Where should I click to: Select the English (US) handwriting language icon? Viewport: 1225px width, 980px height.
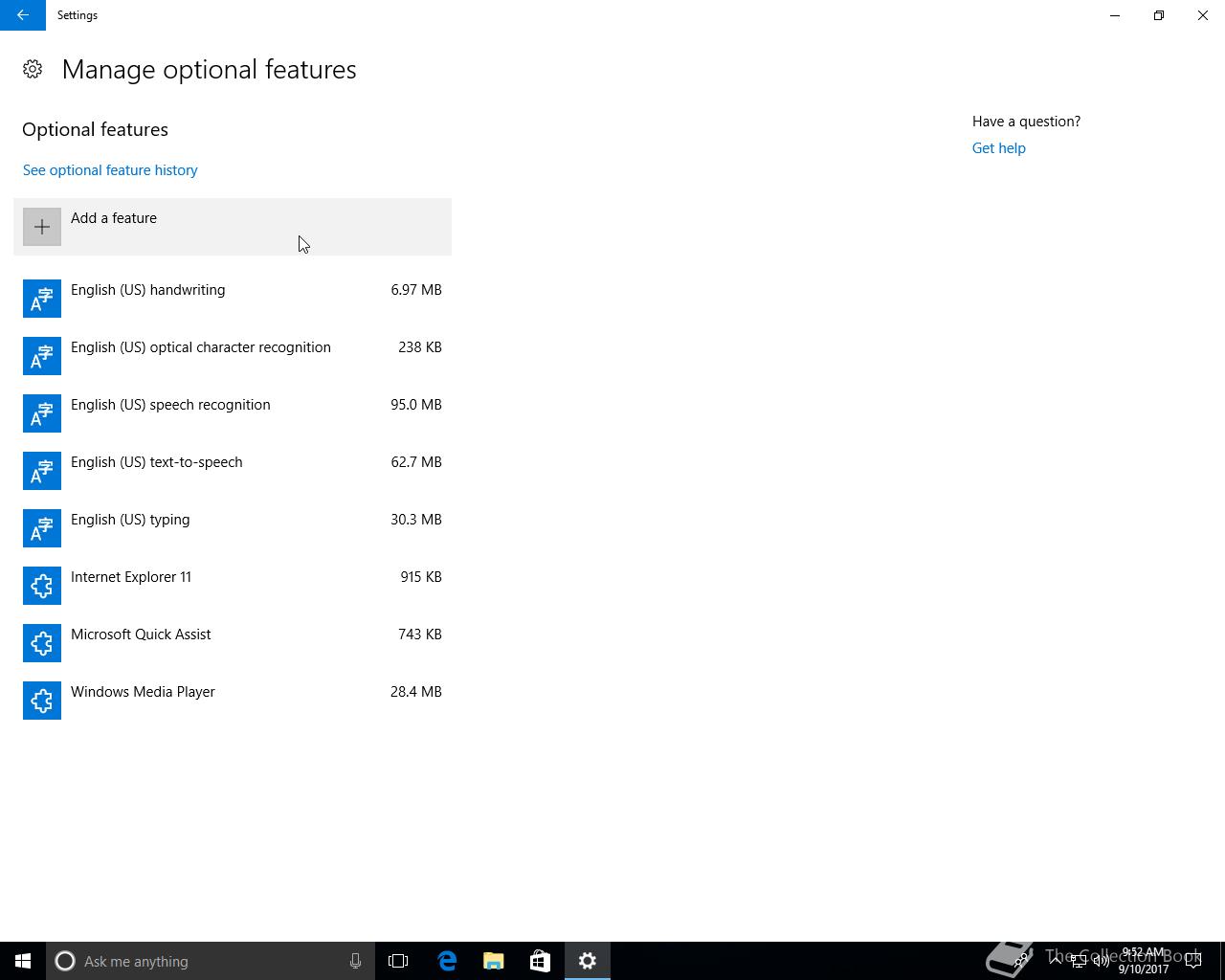coord(42,299)
